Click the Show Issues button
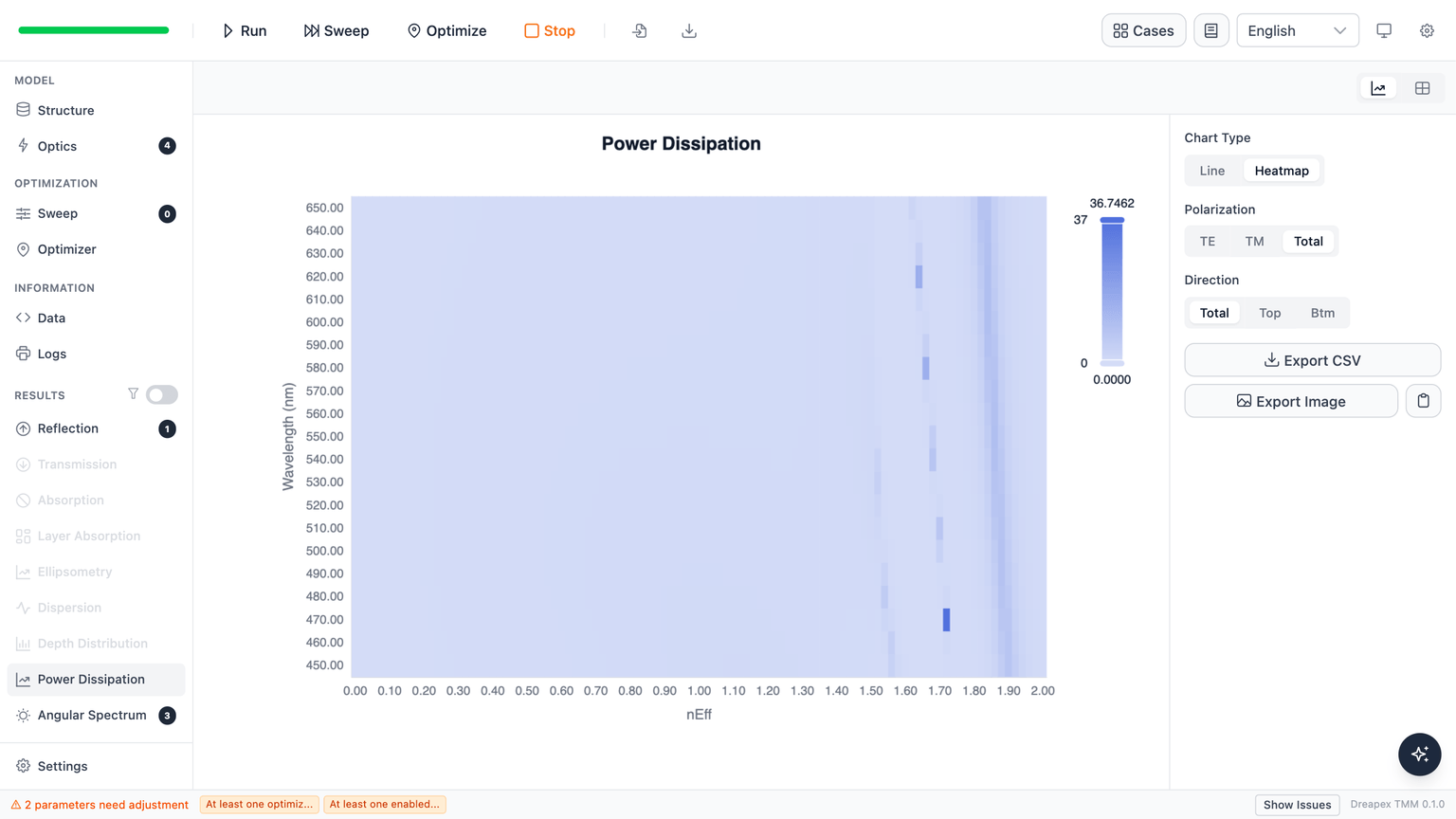 [x=1297, y=805]
